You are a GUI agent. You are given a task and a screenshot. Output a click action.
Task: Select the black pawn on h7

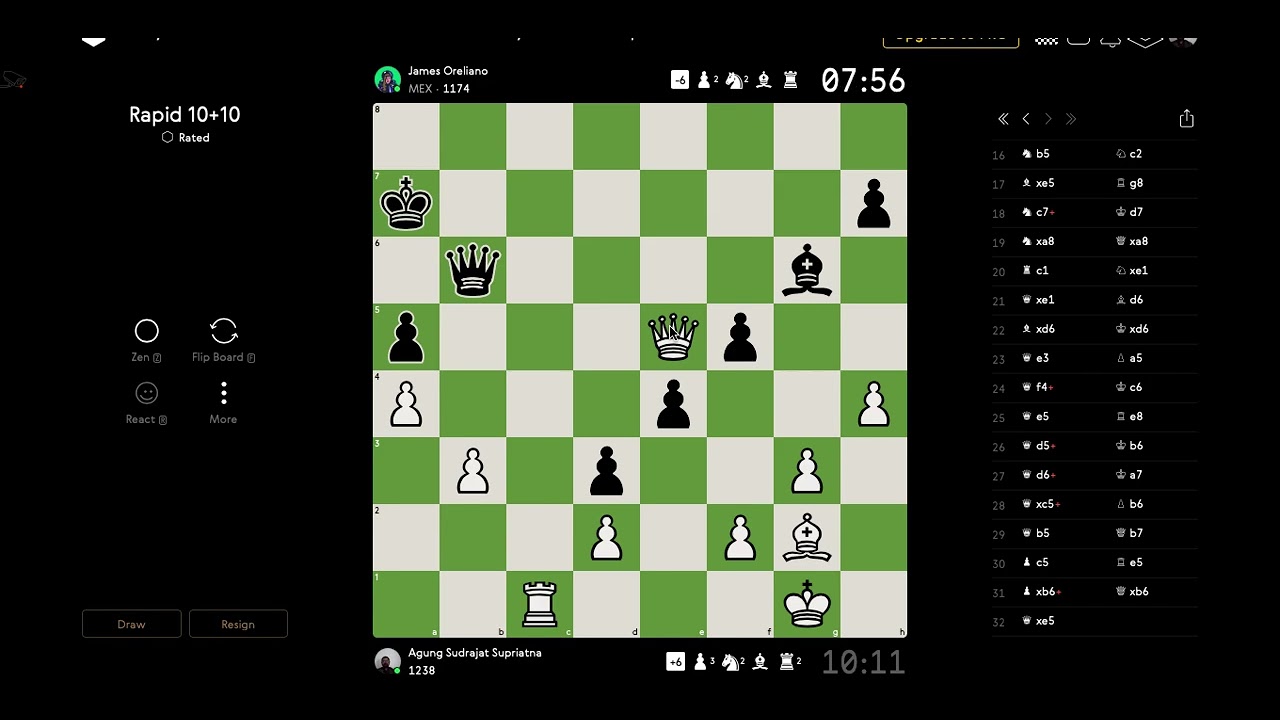click(874, 203)
